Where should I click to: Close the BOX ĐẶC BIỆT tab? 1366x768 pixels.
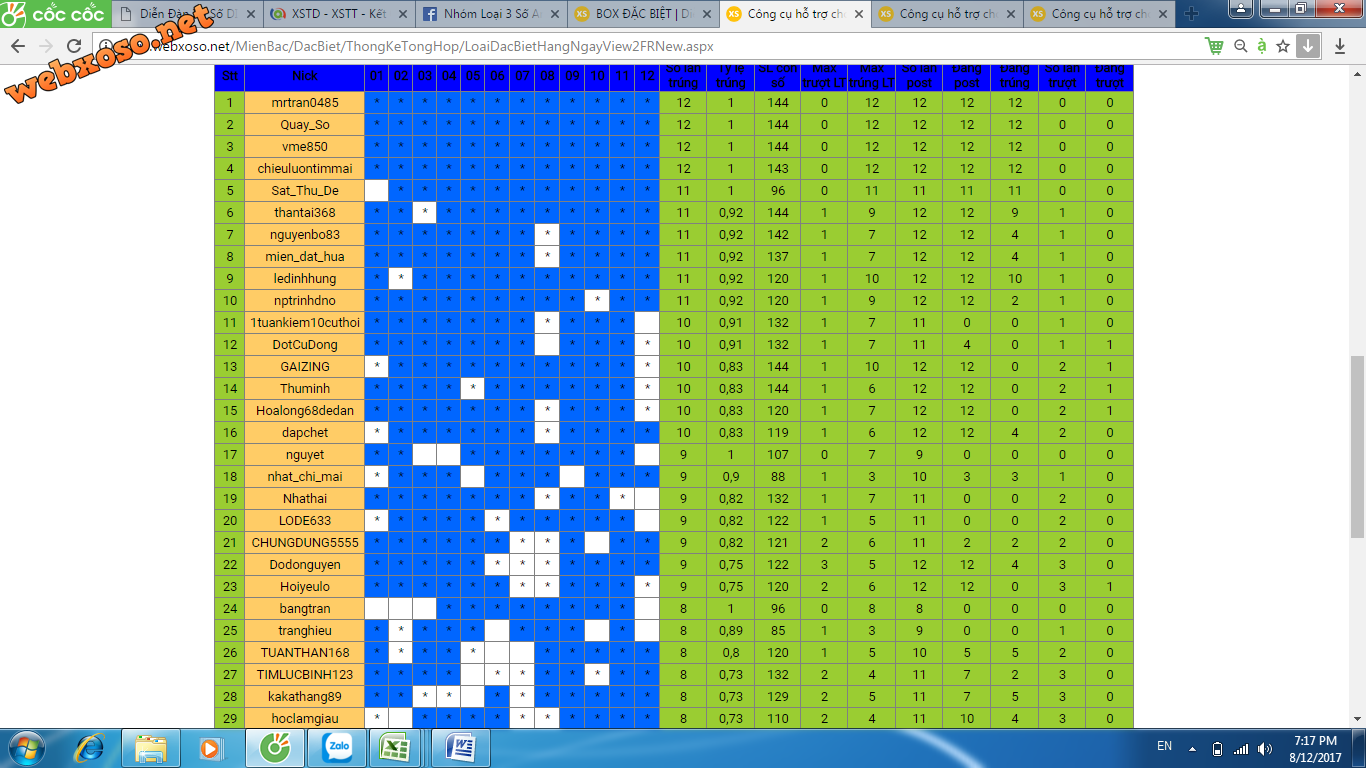coord(705,14)
